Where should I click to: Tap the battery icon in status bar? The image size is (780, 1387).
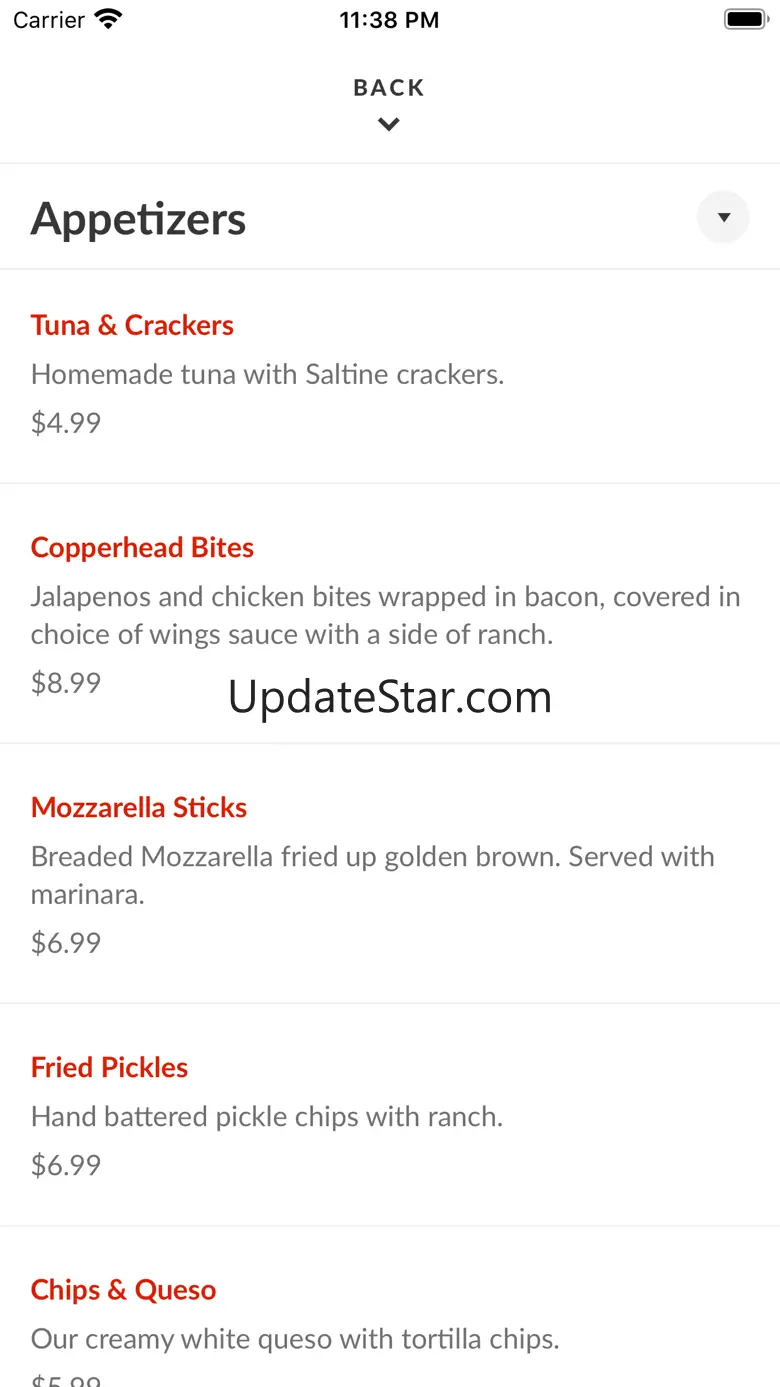coord(744,19)
